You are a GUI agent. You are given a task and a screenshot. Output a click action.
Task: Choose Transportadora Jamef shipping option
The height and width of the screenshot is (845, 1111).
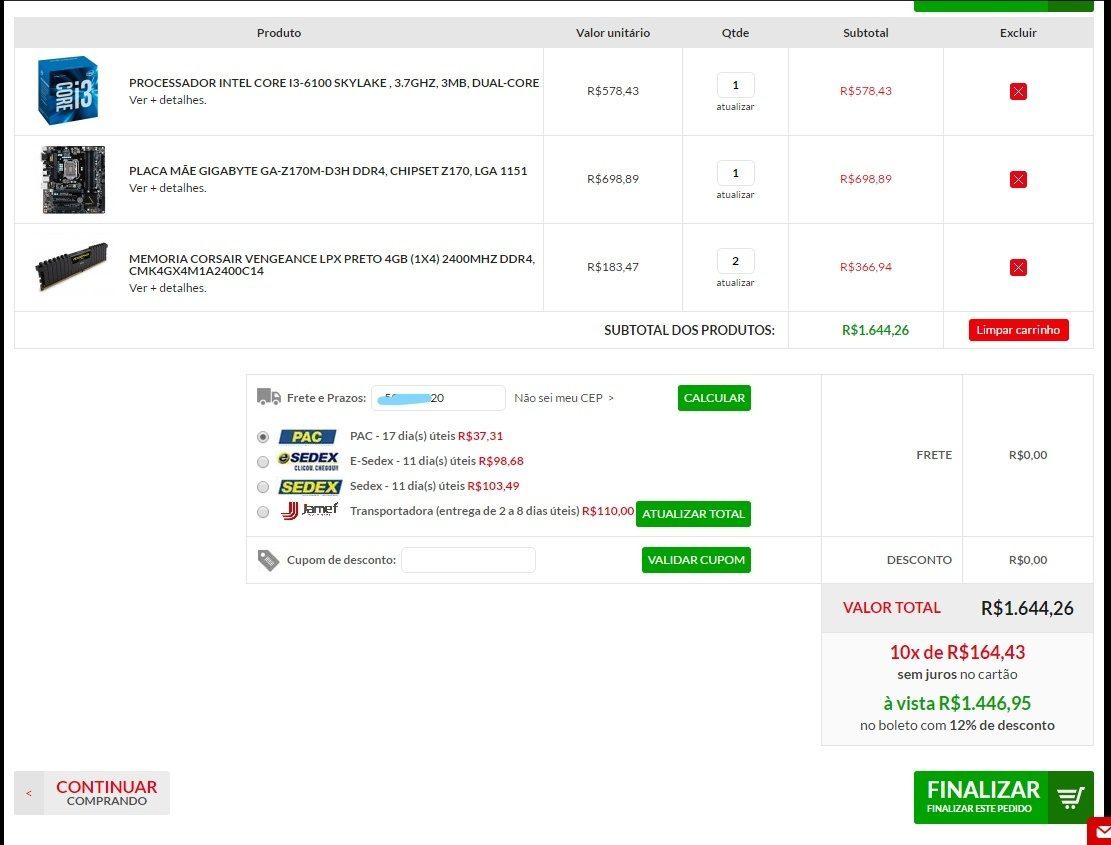[263, 511]
